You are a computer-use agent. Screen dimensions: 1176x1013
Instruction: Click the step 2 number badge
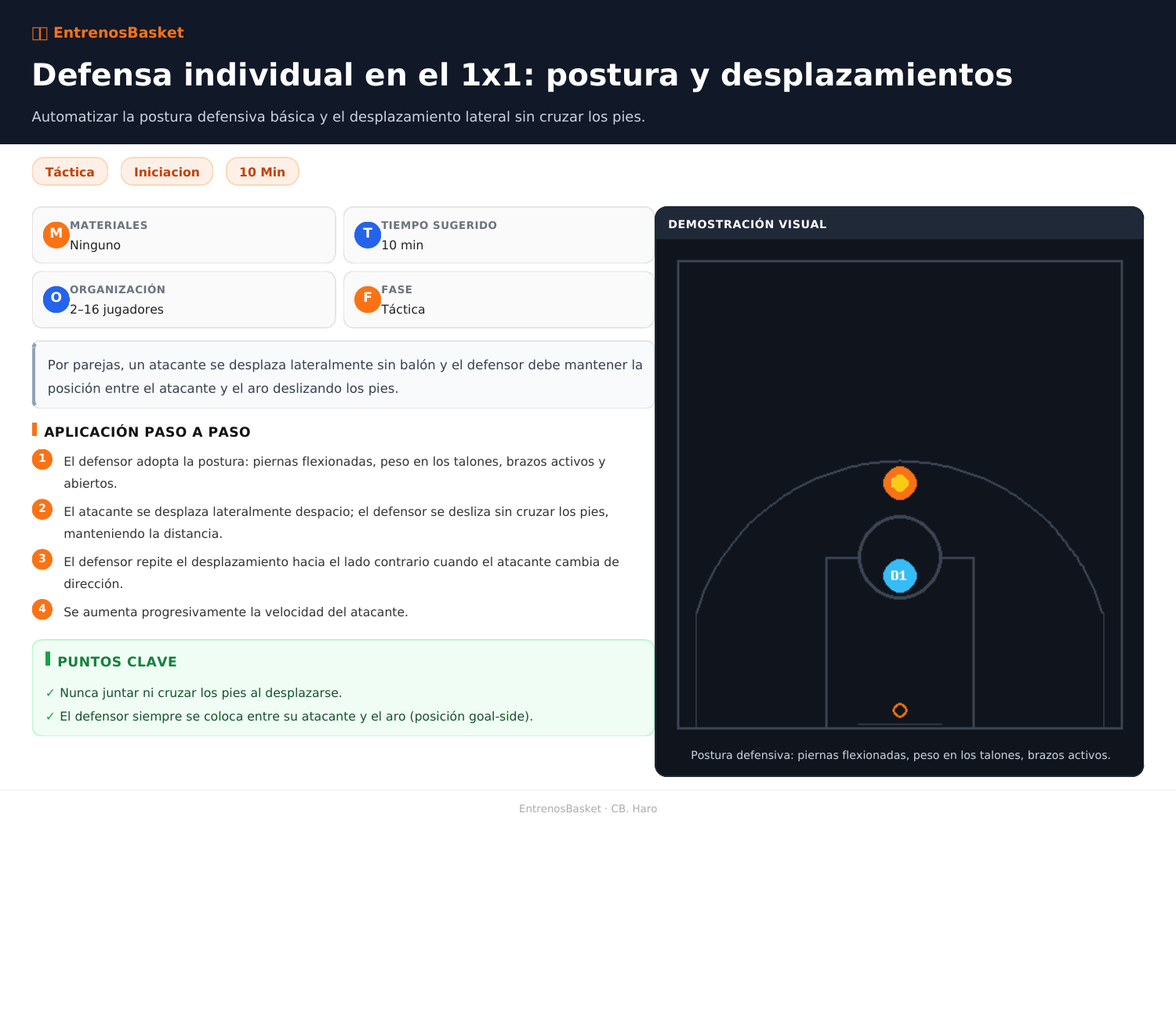pyautogui.click(x=42, y=510)
